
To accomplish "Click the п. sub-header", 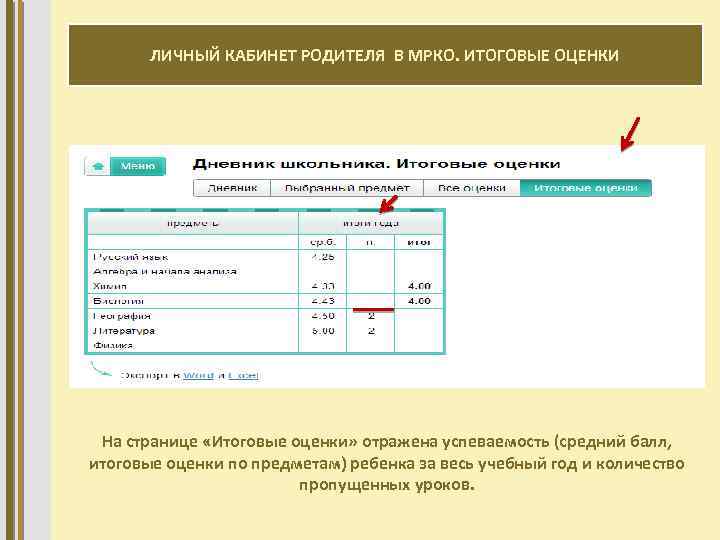I will click(371, 242).
